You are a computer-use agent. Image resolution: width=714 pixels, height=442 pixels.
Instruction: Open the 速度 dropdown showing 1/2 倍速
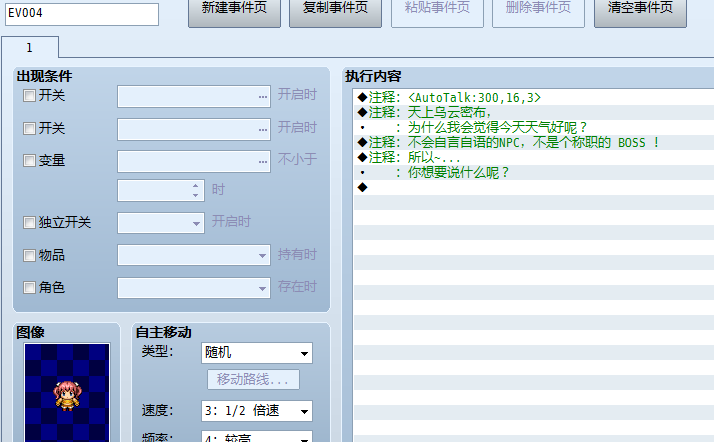tap(257, 411)
